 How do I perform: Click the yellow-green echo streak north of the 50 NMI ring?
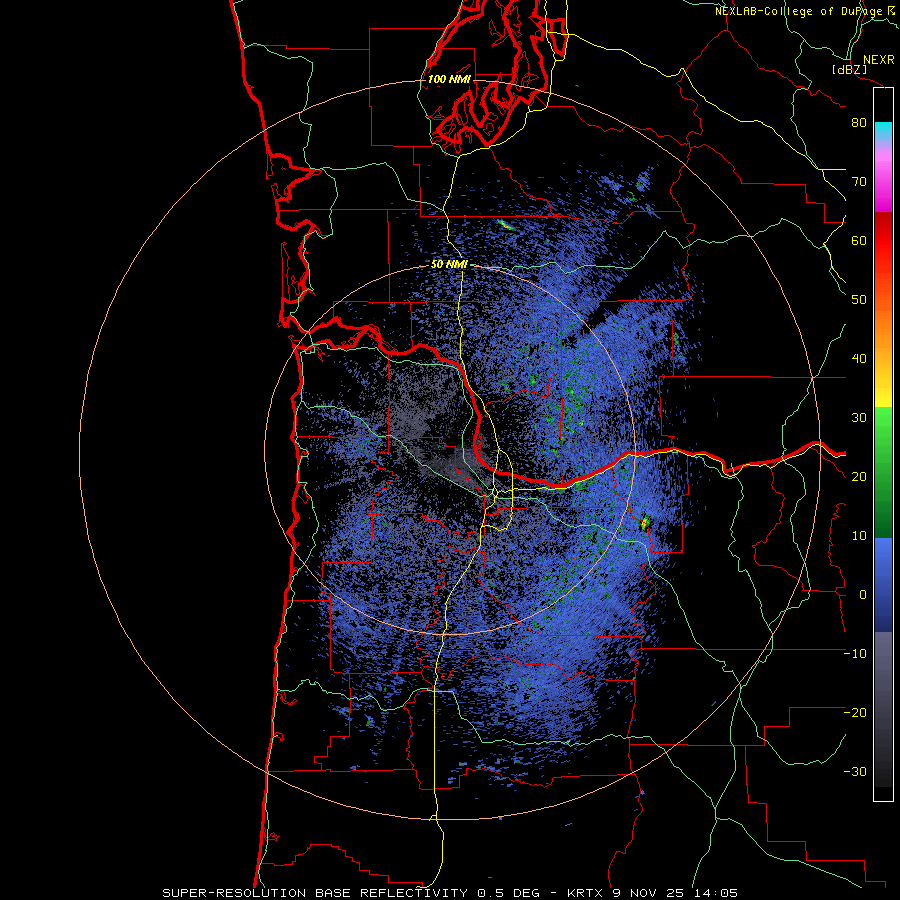[x=506, y=224]
